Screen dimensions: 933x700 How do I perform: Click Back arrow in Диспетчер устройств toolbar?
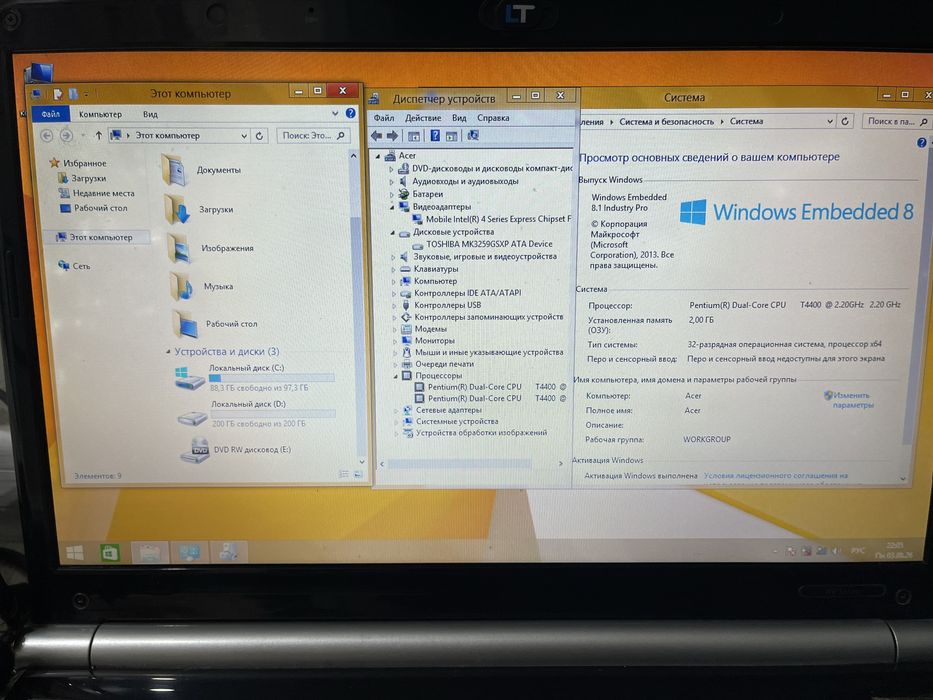coord(377,136)
